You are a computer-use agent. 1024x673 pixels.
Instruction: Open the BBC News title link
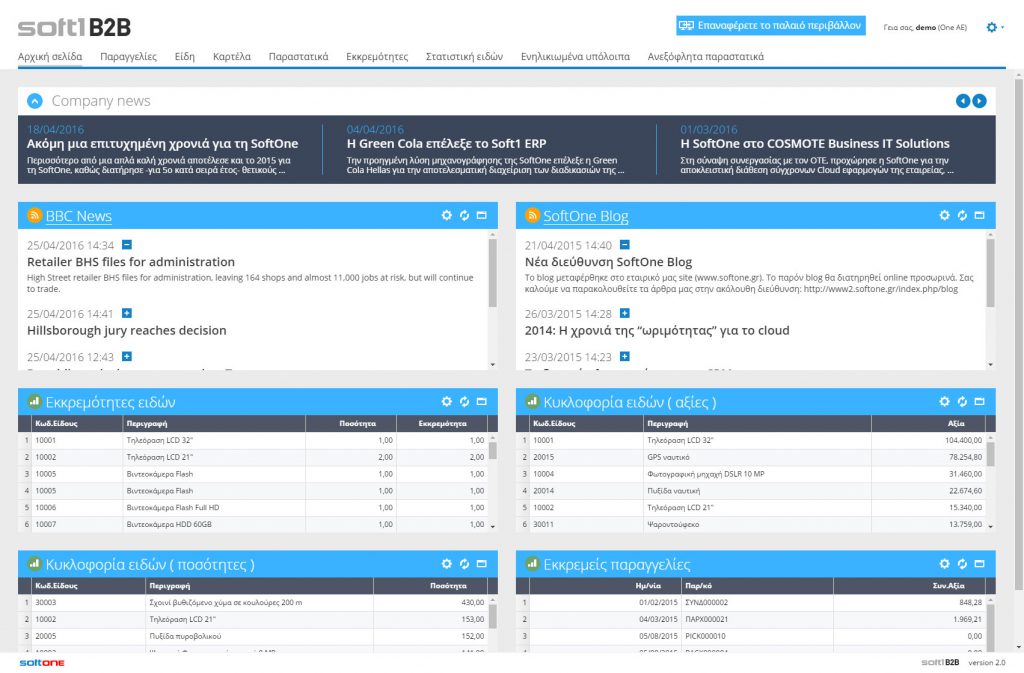(78, 216)
